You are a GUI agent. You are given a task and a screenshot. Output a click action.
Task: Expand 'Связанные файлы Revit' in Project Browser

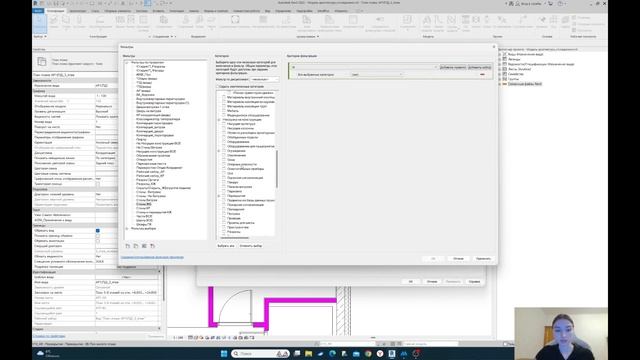pyautogui.click(x=500, y=84)
